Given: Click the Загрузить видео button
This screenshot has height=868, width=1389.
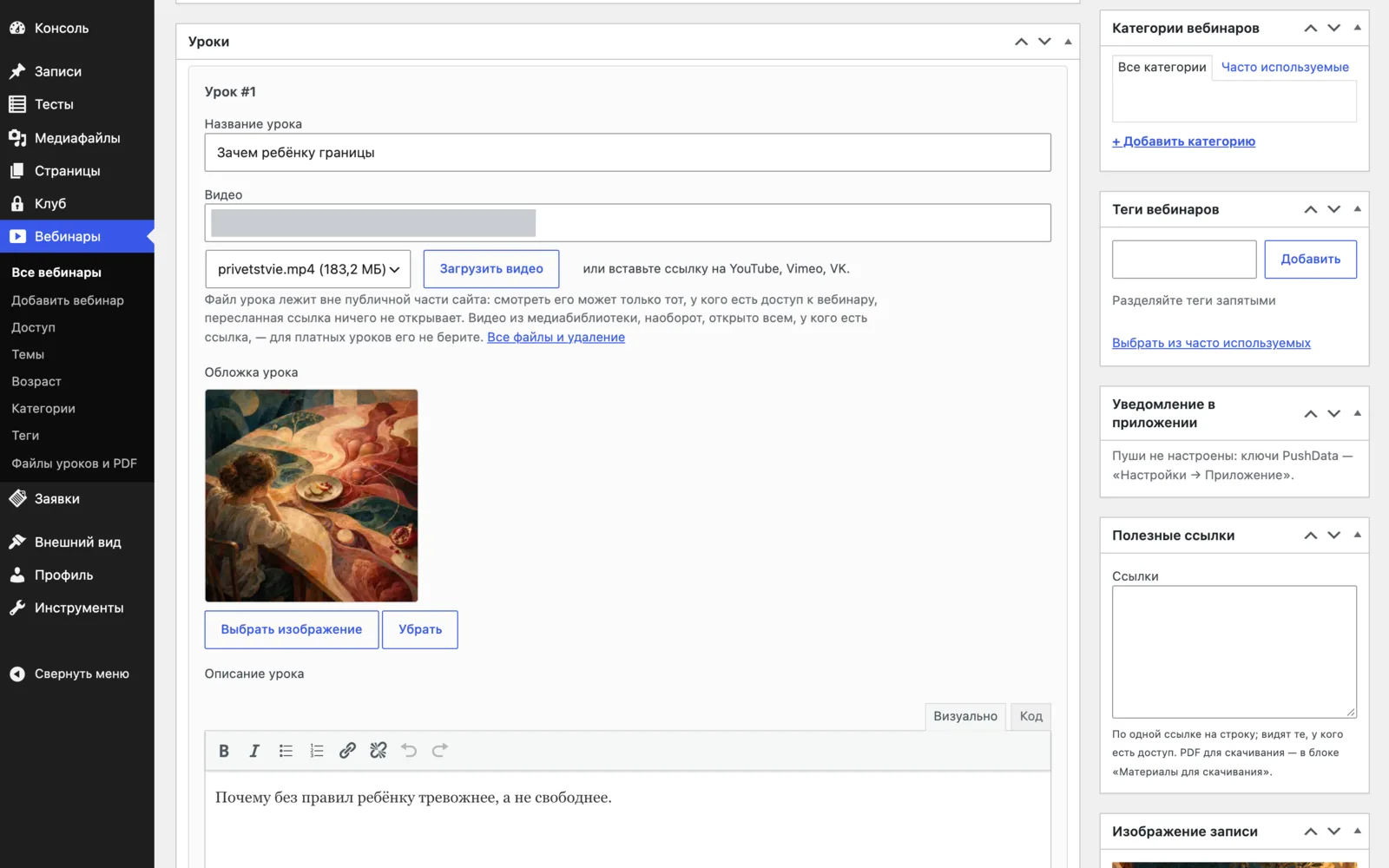Looking at the screenshot, I should point(491,269).
